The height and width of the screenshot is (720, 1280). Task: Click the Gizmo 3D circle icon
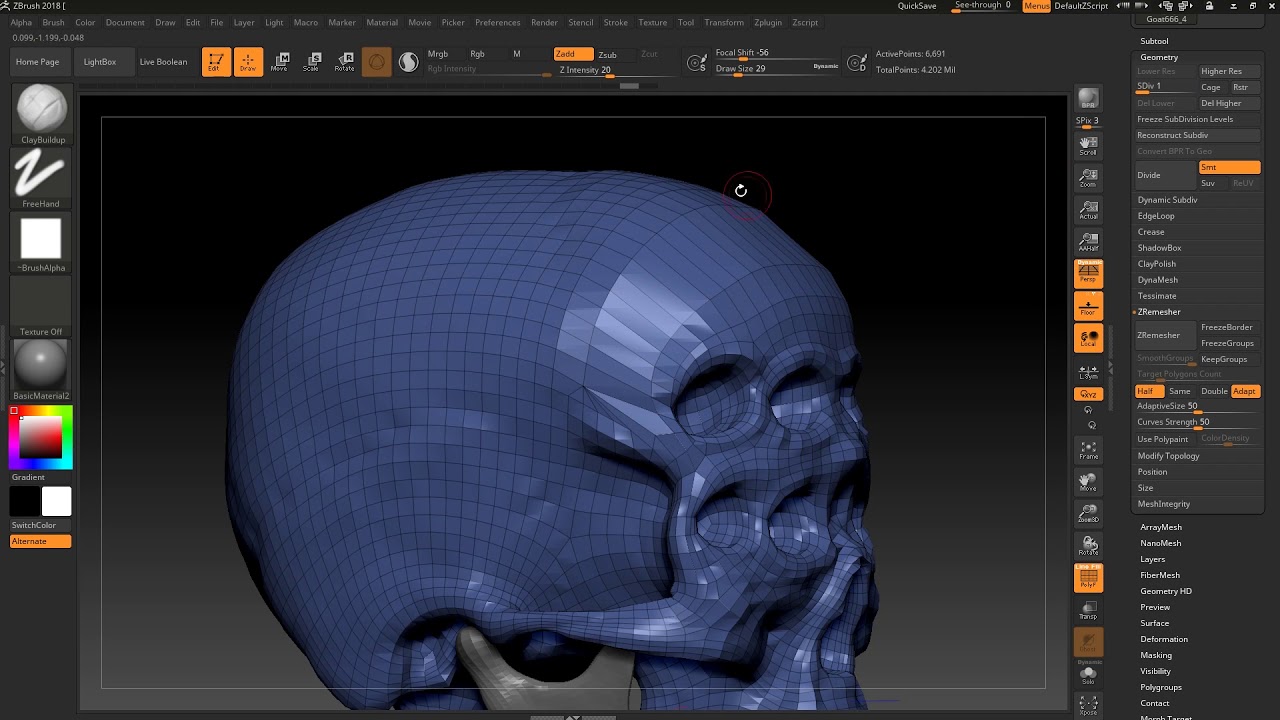(376, 62)
